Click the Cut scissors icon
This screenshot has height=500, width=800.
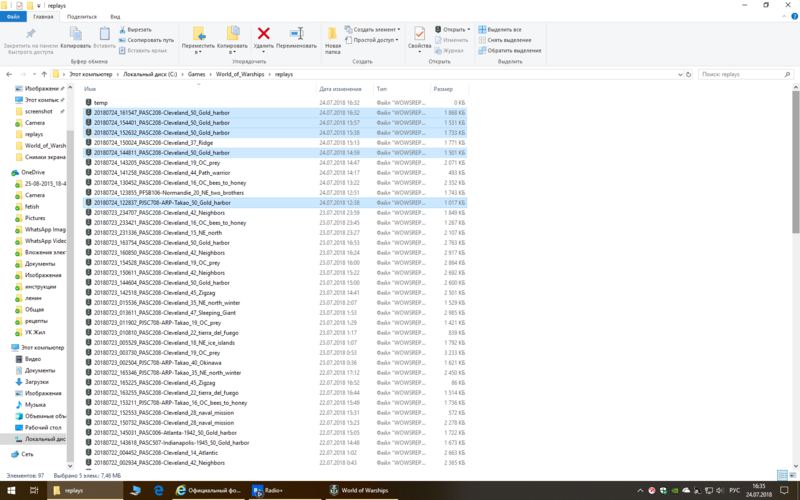(x=122, y=30)
